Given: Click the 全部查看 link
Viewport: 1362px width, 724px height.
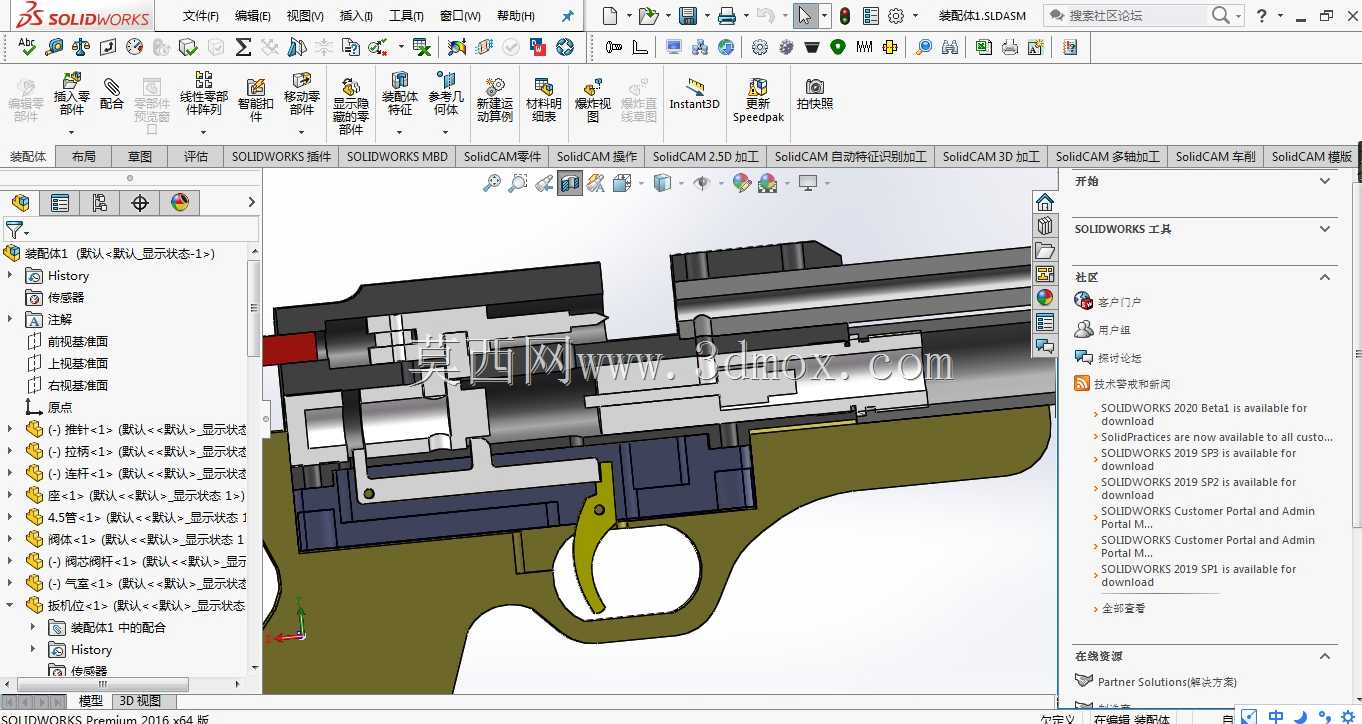Looking at the screenshot, I should [x=1123, y=608].
